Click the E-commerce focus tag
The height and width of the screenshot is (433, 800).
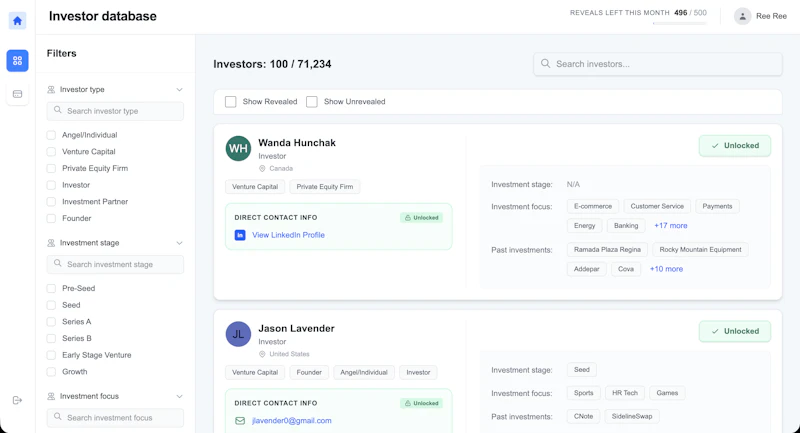[593, 206]
